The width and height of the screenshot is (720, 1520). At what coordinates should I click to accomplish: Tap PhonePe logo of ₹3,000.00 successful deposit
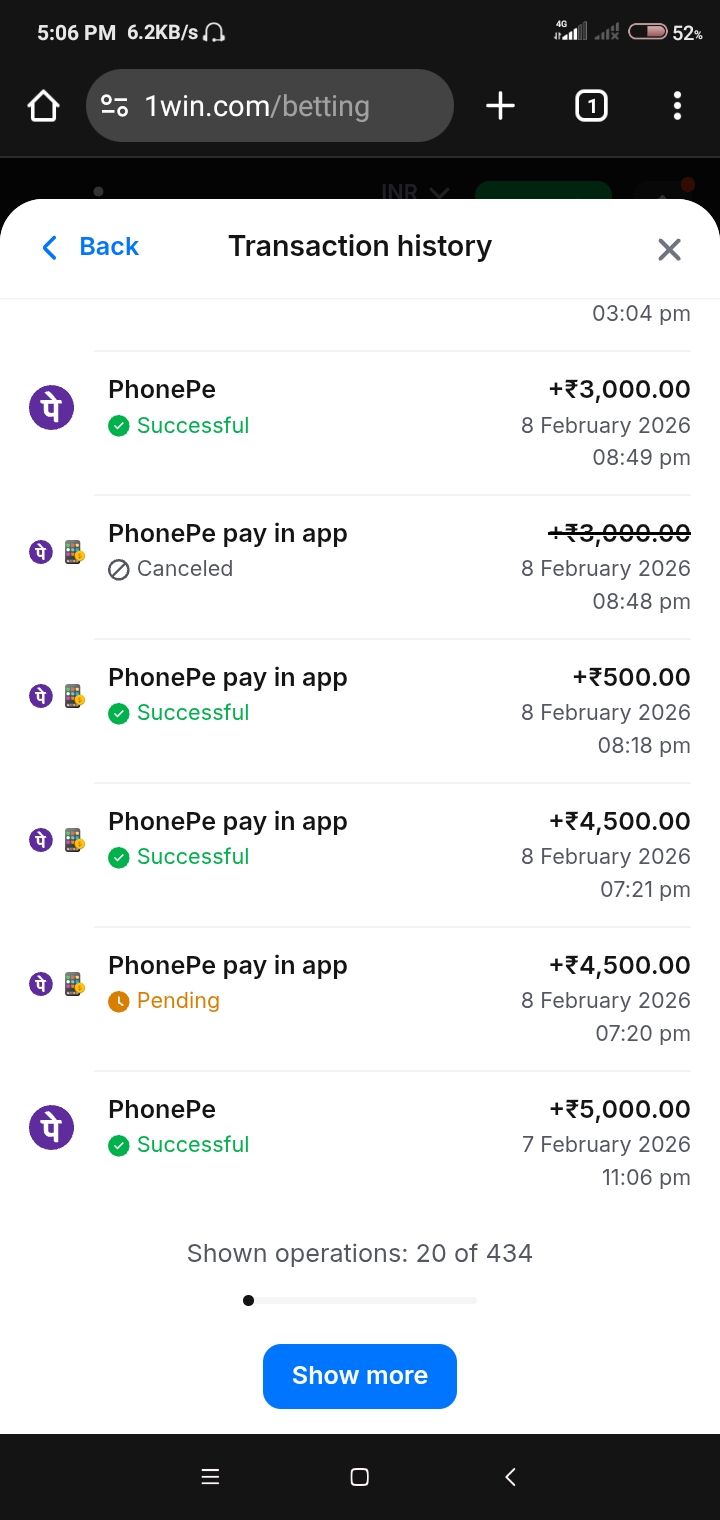tap(51, 409)
